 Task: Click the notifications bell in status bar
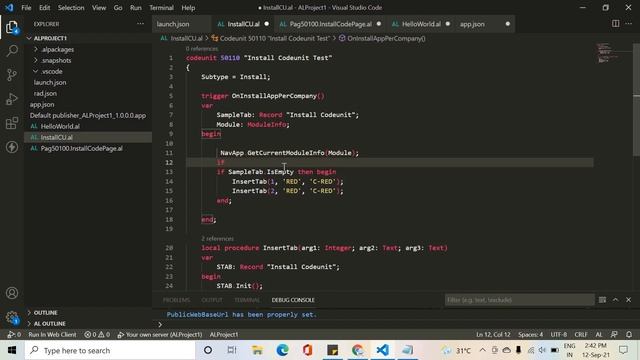click(629, 335)
